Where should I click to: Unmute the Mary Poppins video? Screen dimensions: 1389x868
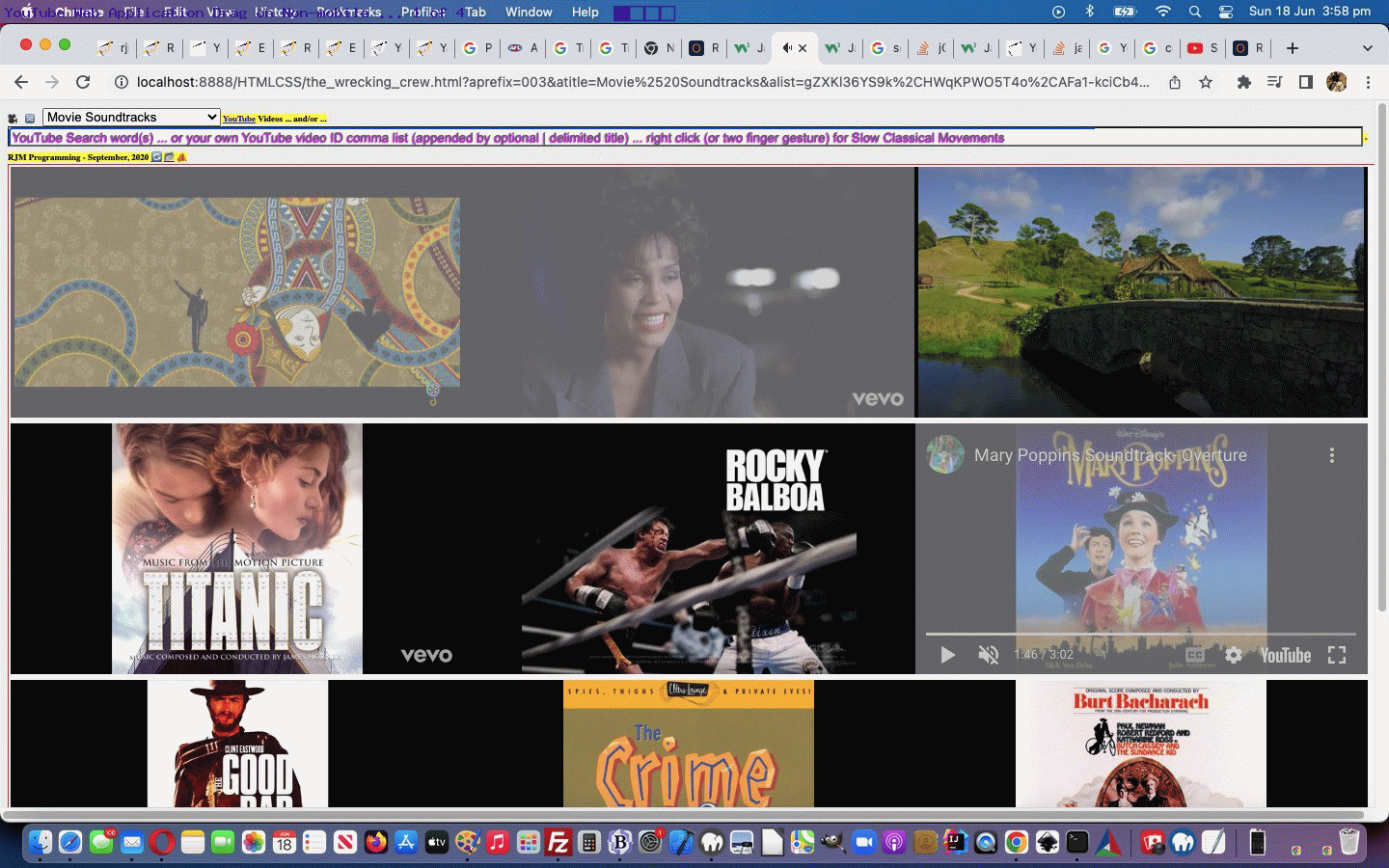pos(988,655)
